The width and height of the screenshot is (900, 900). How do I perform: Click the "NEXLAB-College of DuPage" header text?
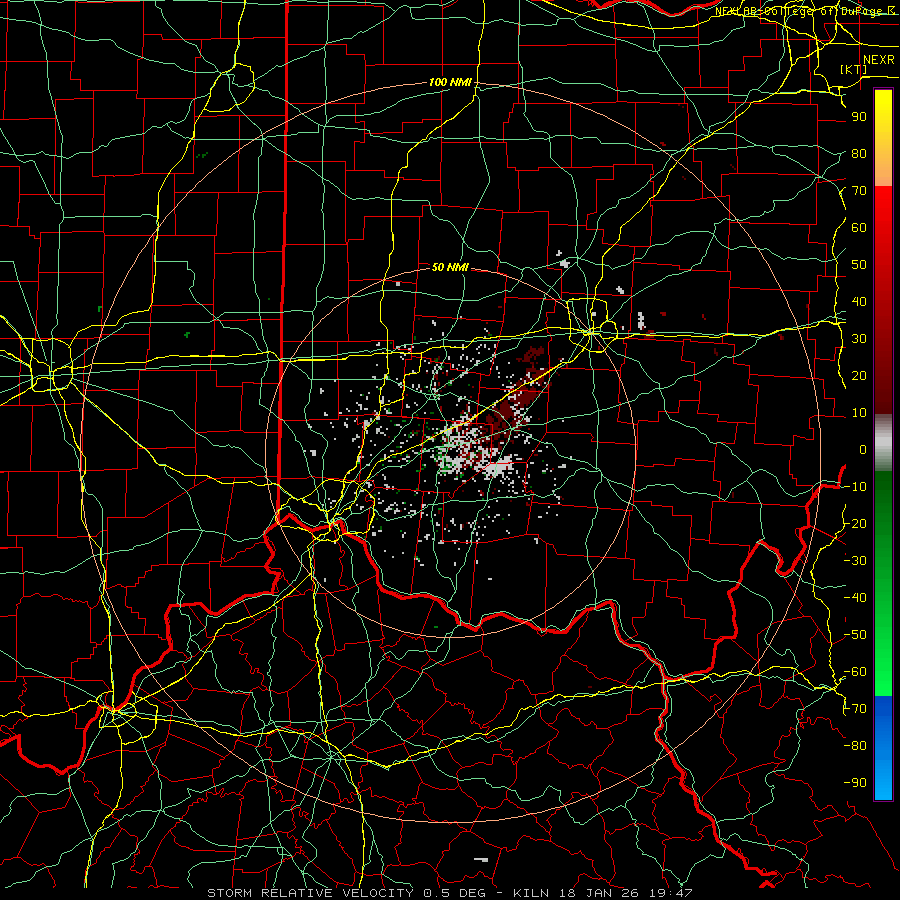pos(798,11)
